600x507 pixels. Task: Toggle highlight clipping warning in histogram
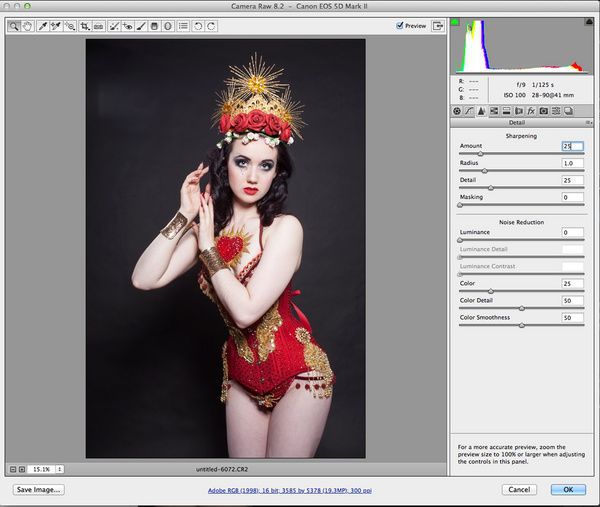pos(588,21)
